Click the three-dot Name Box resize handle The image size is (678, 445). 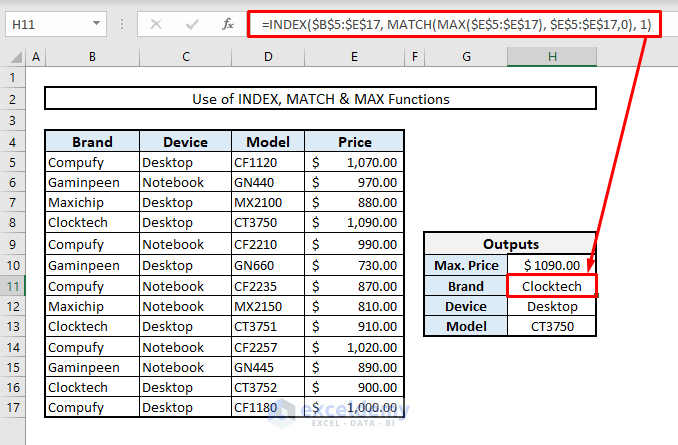[x=123, y=23]
